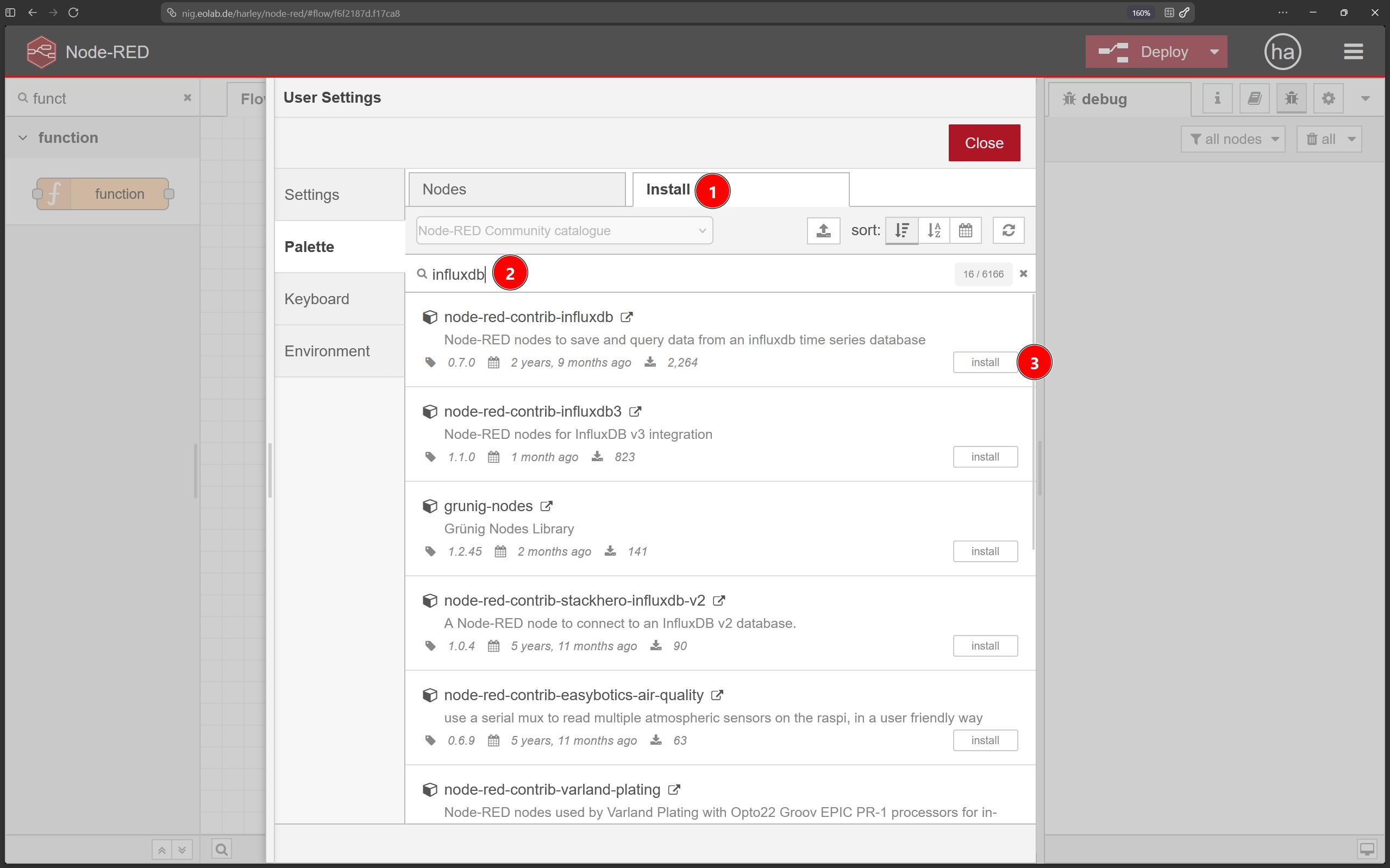Refresh the module catalogue list
This screenshot has width=1390, height=868.
click(x=1009, y=231)
